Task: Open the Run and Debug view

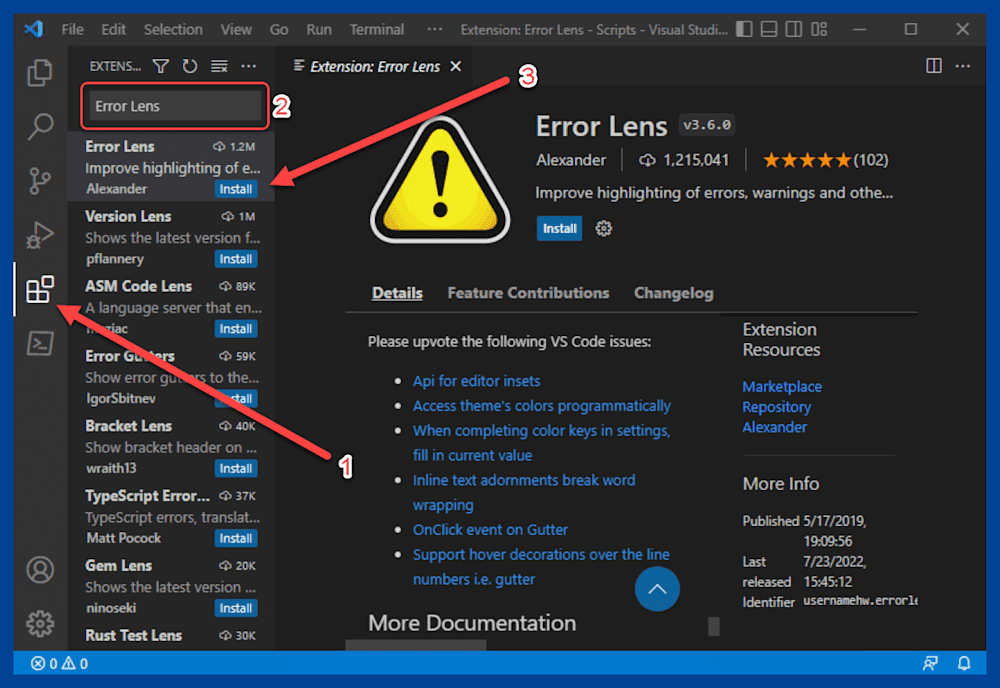Action: point(40,235)
